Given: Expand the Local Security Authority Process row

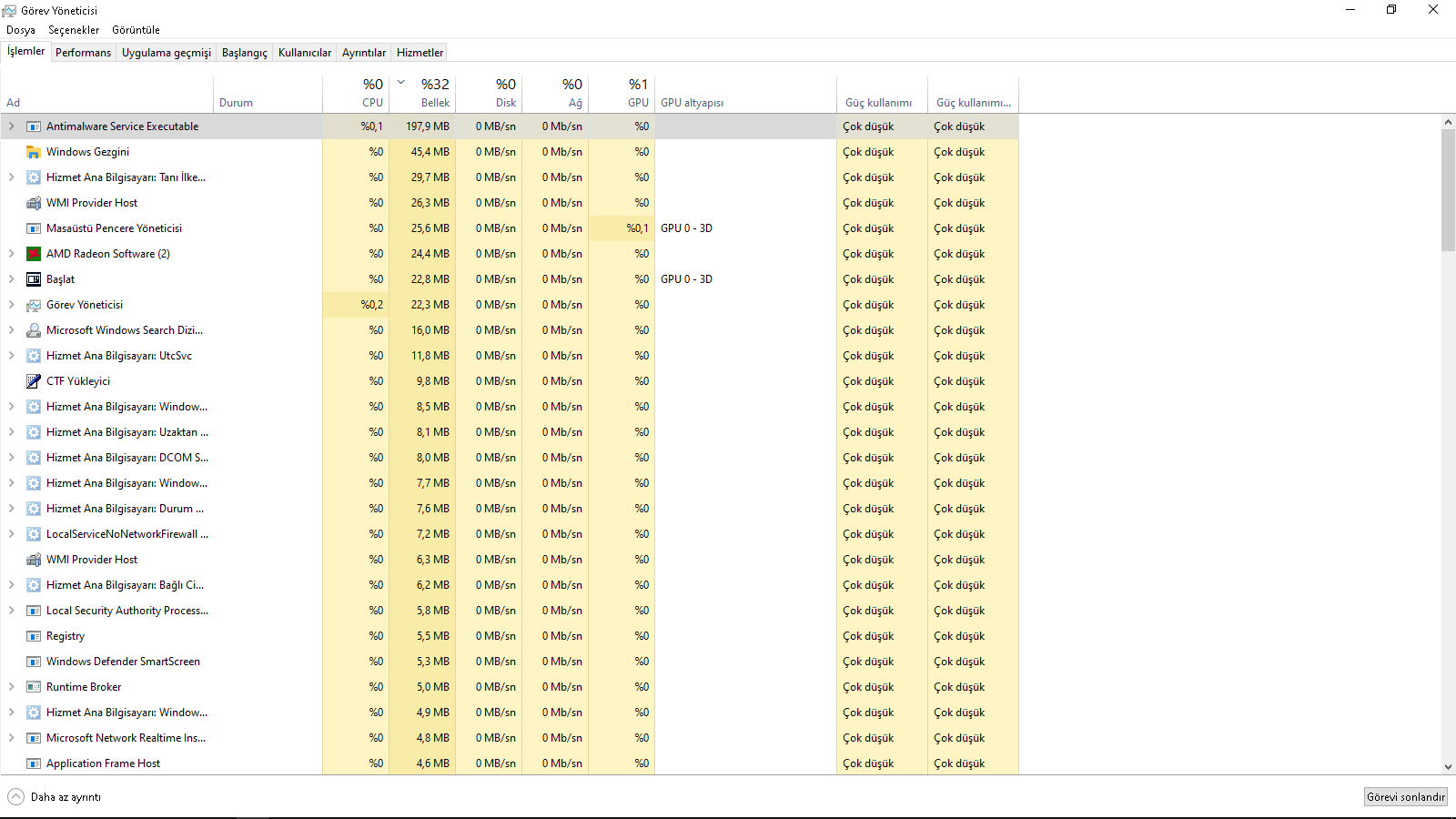Looking at the screenshot, I should click(x=11, y=611).
